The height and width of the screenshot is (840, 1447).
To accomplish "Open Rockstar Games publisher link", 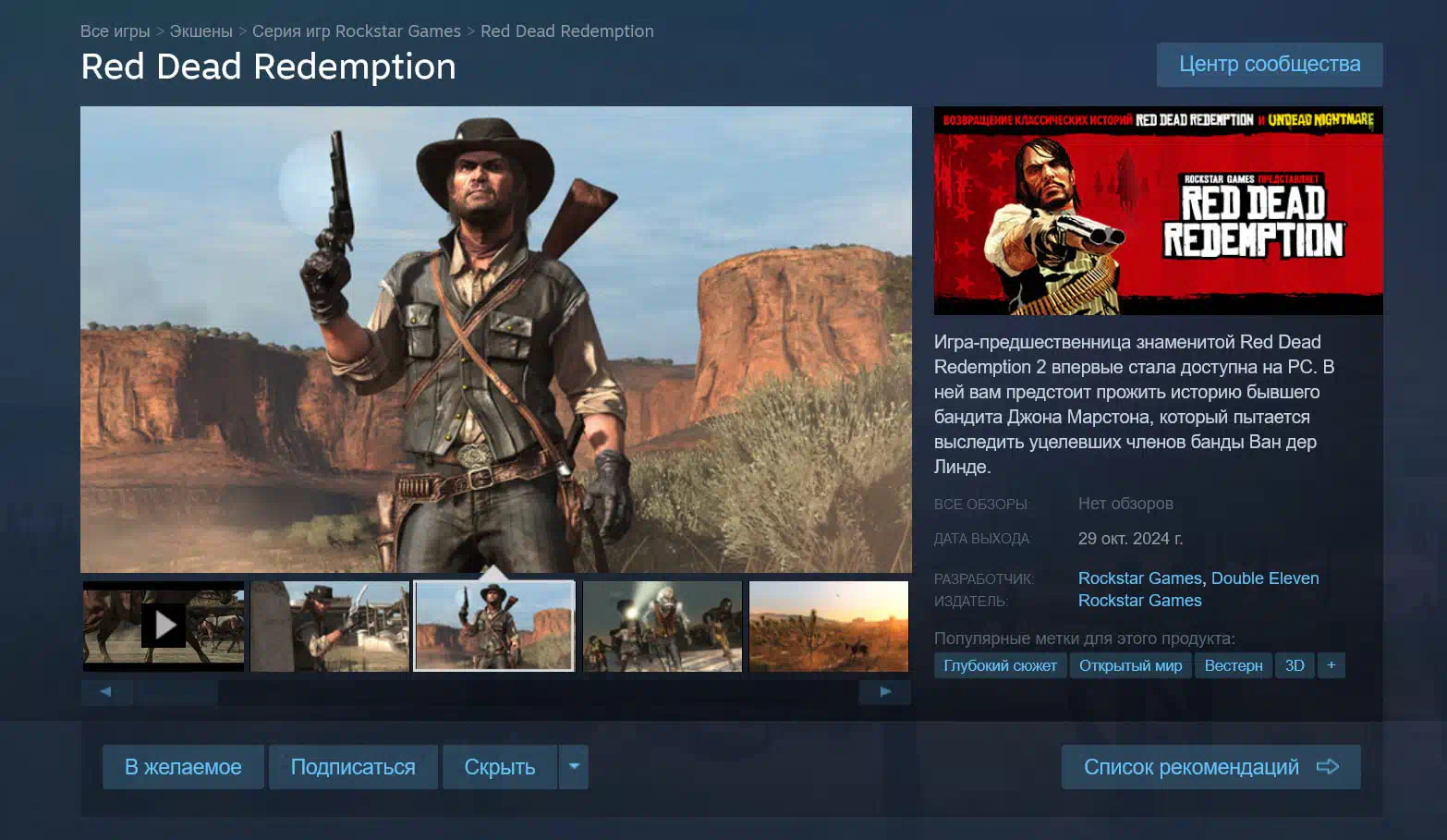I will (x=1139, y=601).
